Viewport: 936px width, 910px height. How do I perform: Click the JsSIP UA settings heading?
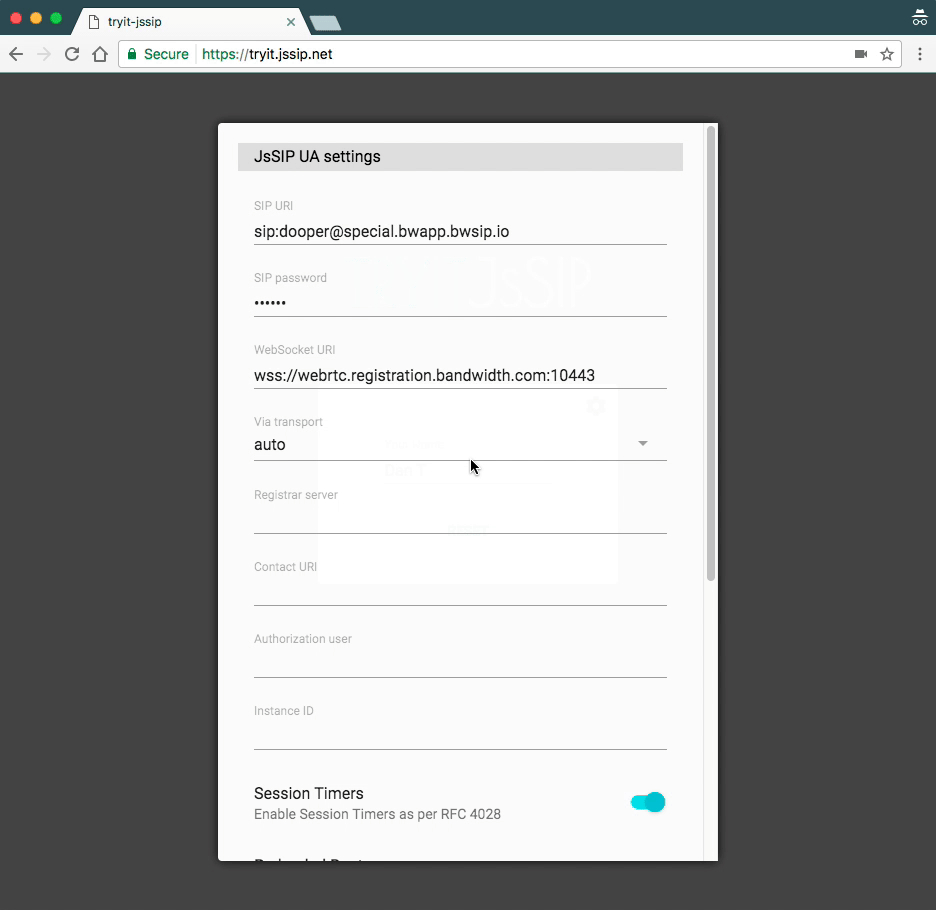[x=317, y=156]
